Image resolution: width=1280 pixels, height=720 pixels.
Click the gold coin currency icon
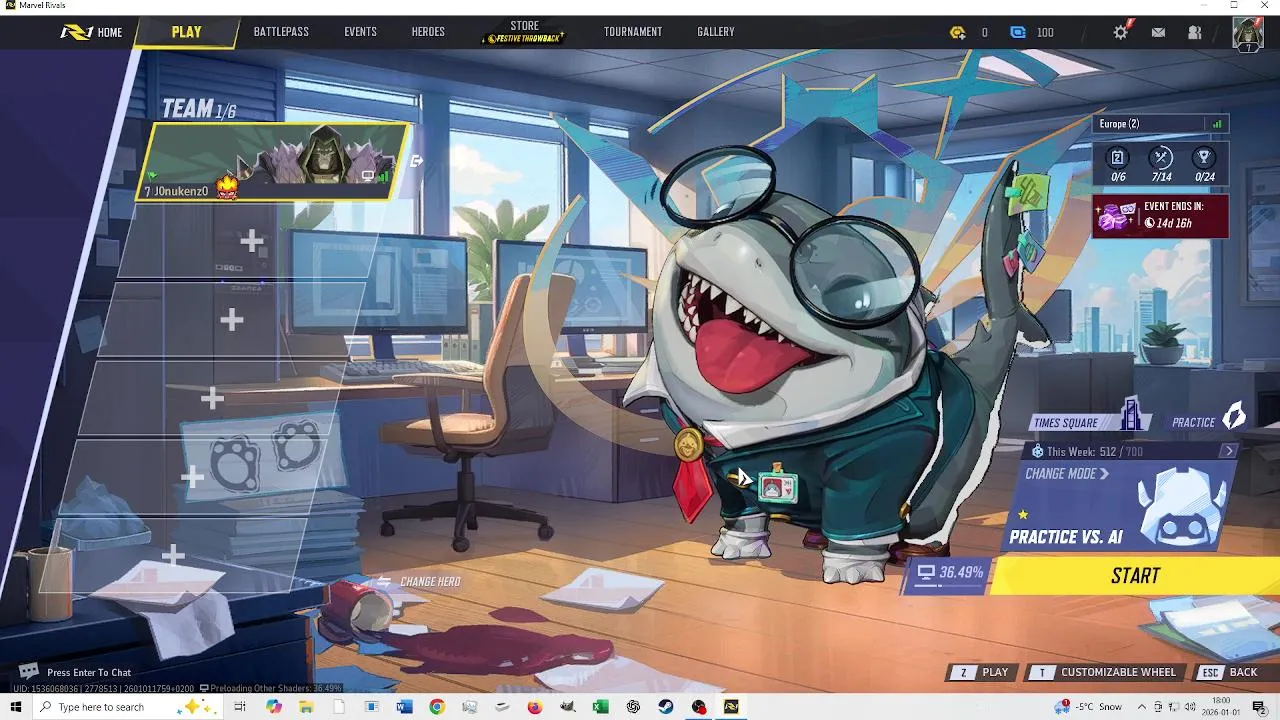[x=958, y=32]
